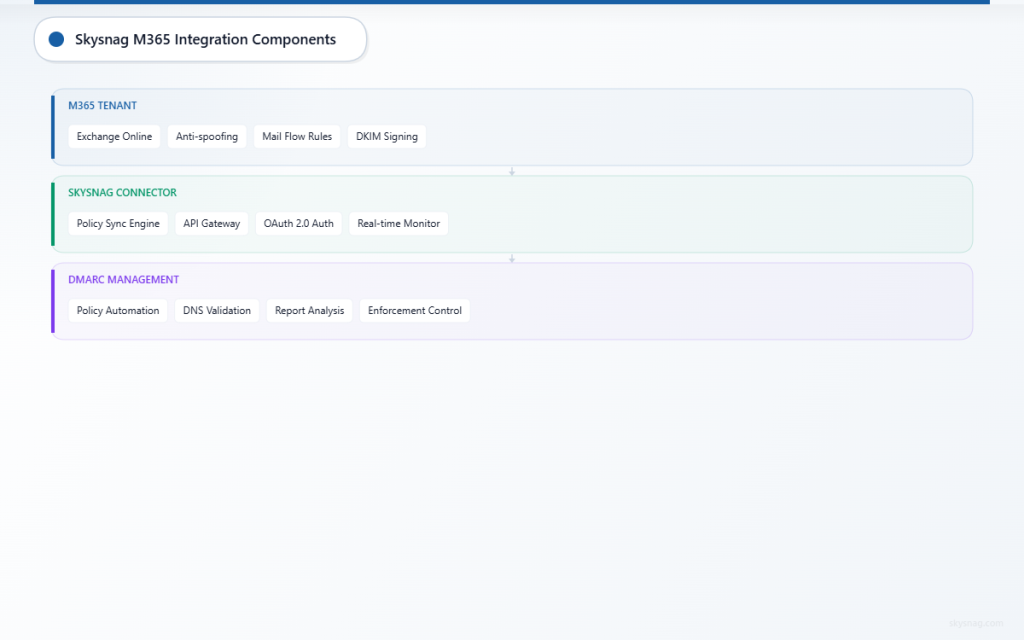This screenshot has height=640, width=1024.
Task: Click the OAuth 2.0 Auth chip
Action: [298, 223]
